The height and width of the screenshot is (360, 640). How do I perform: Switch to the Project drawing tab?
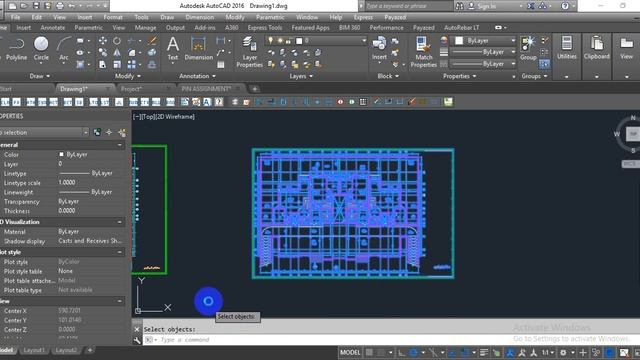131,89
